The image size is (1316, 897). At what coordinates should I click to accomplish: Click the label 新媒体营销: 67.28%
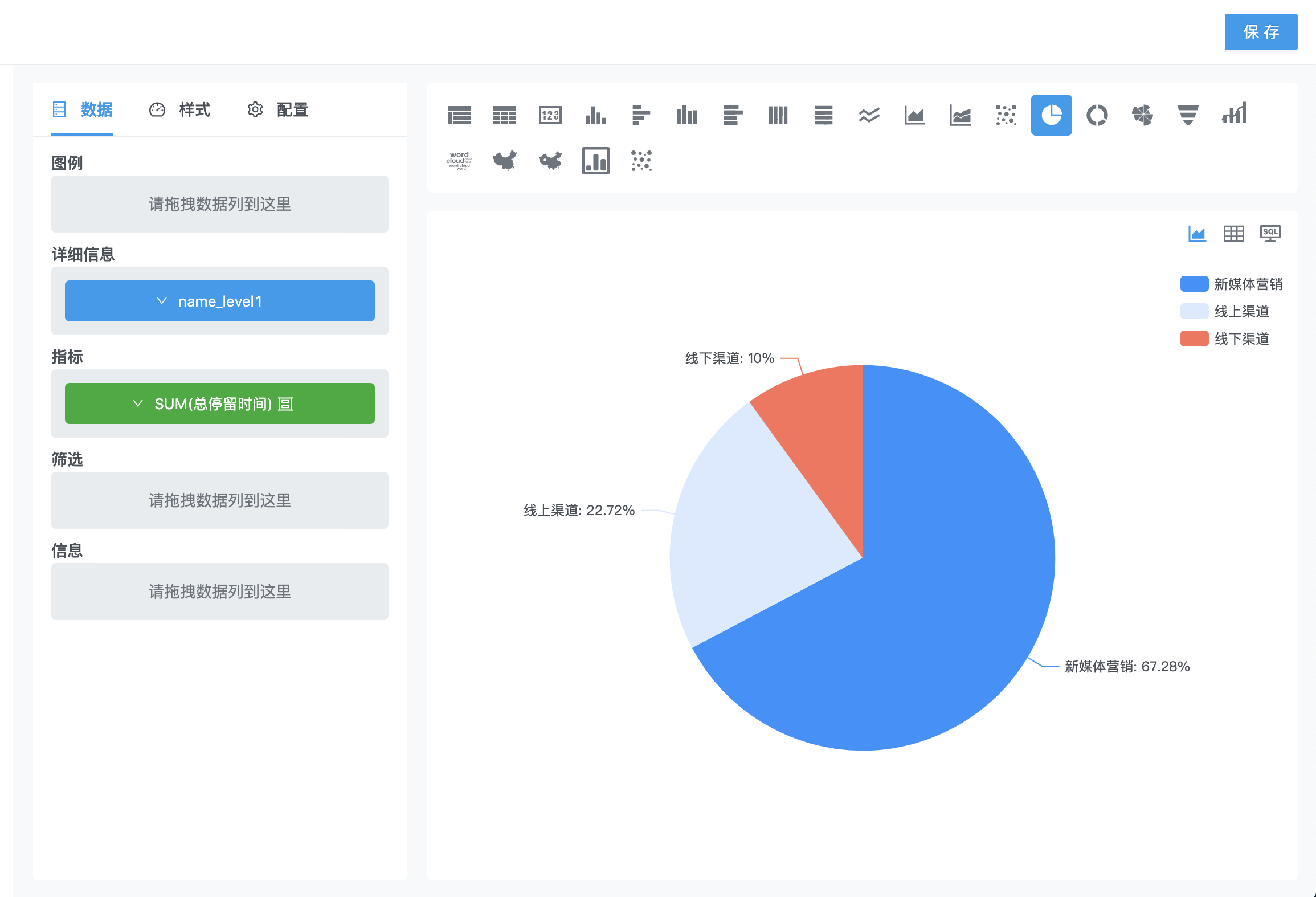[1127, 666]
